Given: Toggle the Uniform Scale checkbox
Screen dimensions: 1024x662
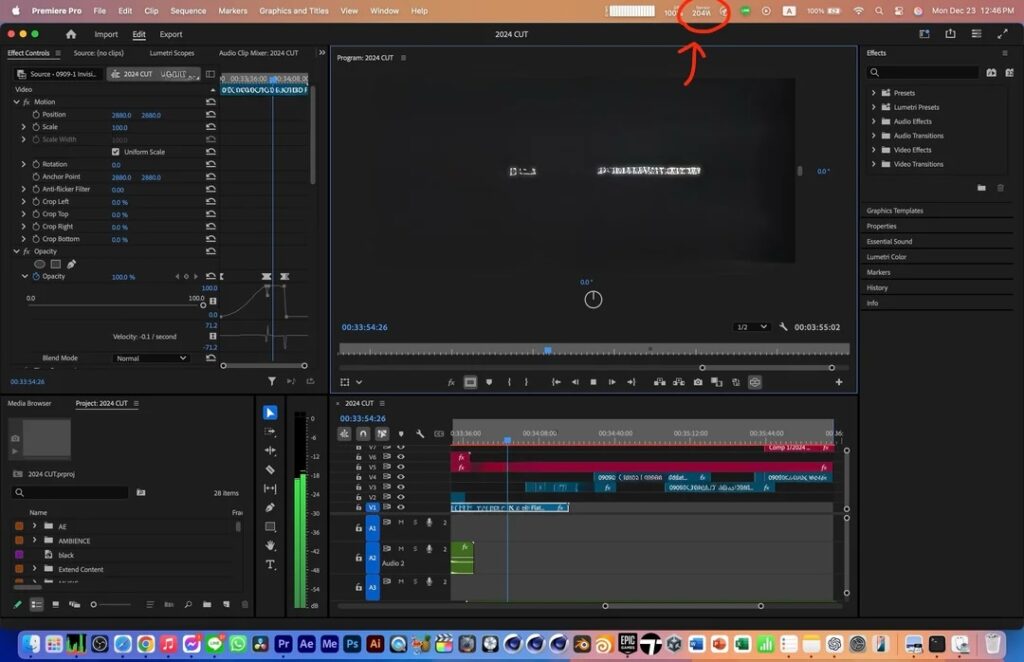Looking at the screenshot, I should (116, 151).
